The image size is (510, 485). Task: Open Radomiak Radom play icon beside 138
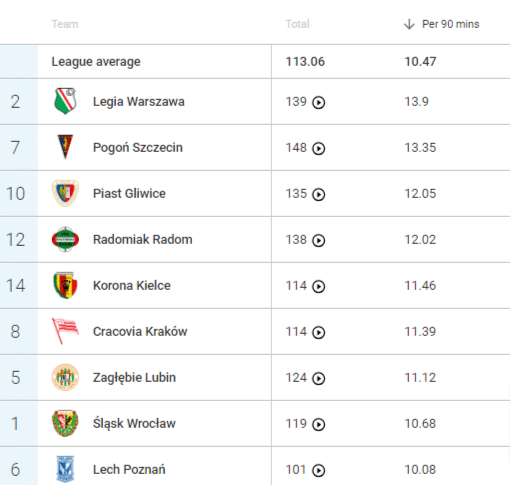tap(318, 240)
